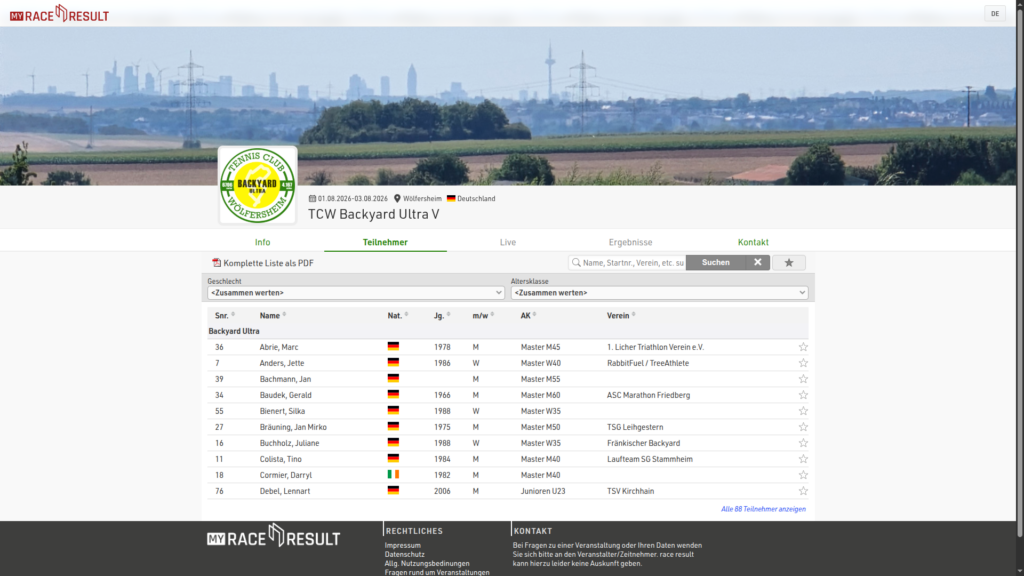
Task: Click the PDF icon for complete list
Action: click(216, 263)
